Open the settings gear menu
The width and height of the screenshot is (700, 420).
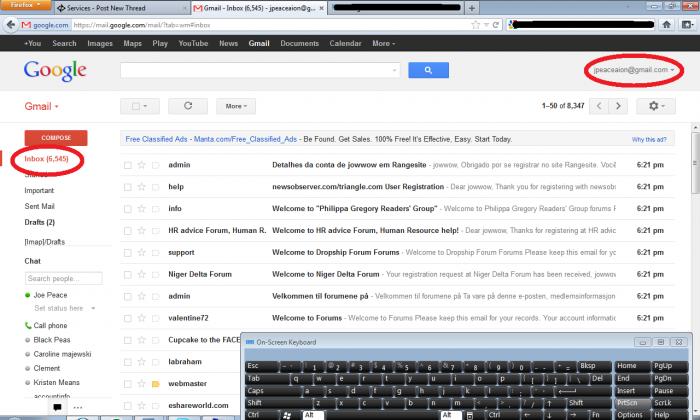[x=656, y=106]
